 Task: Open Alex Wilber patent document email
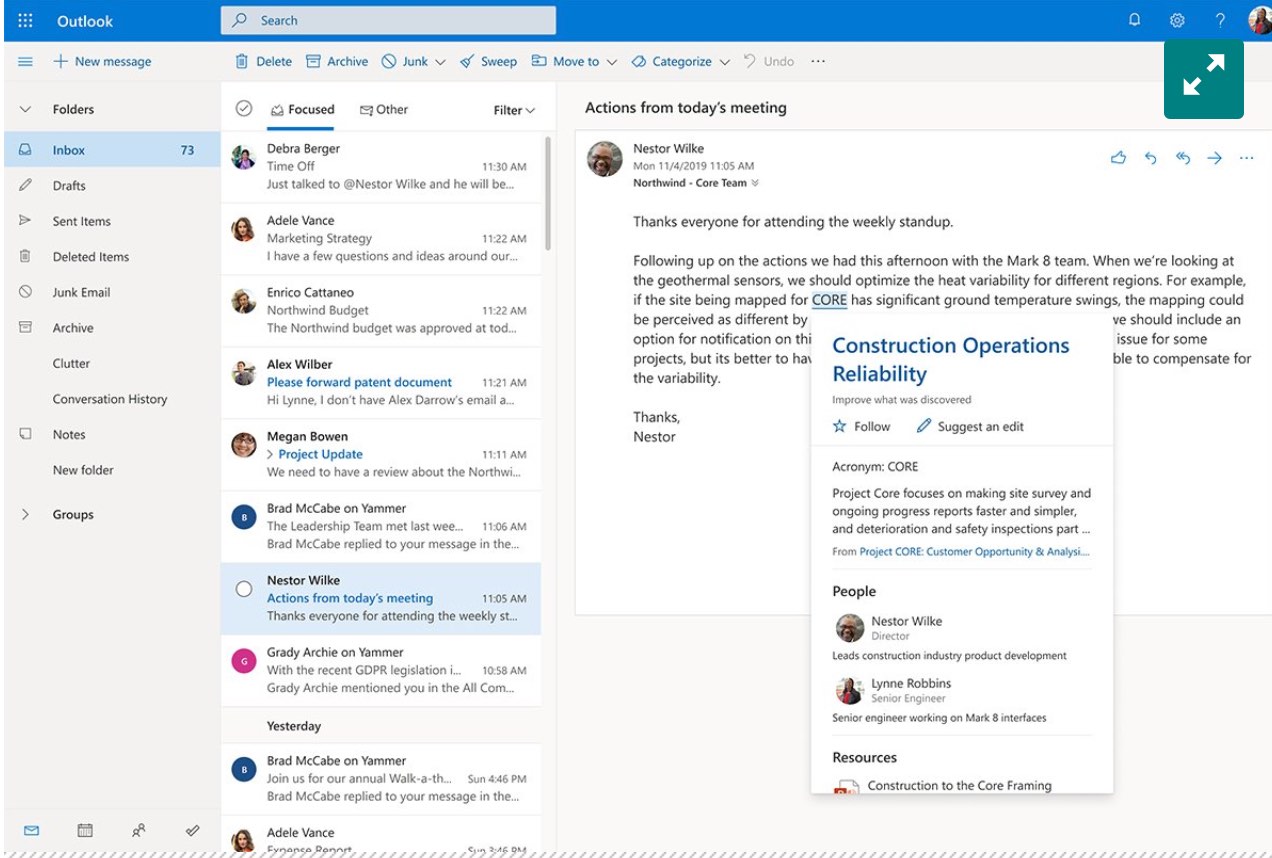pos(381,383)
